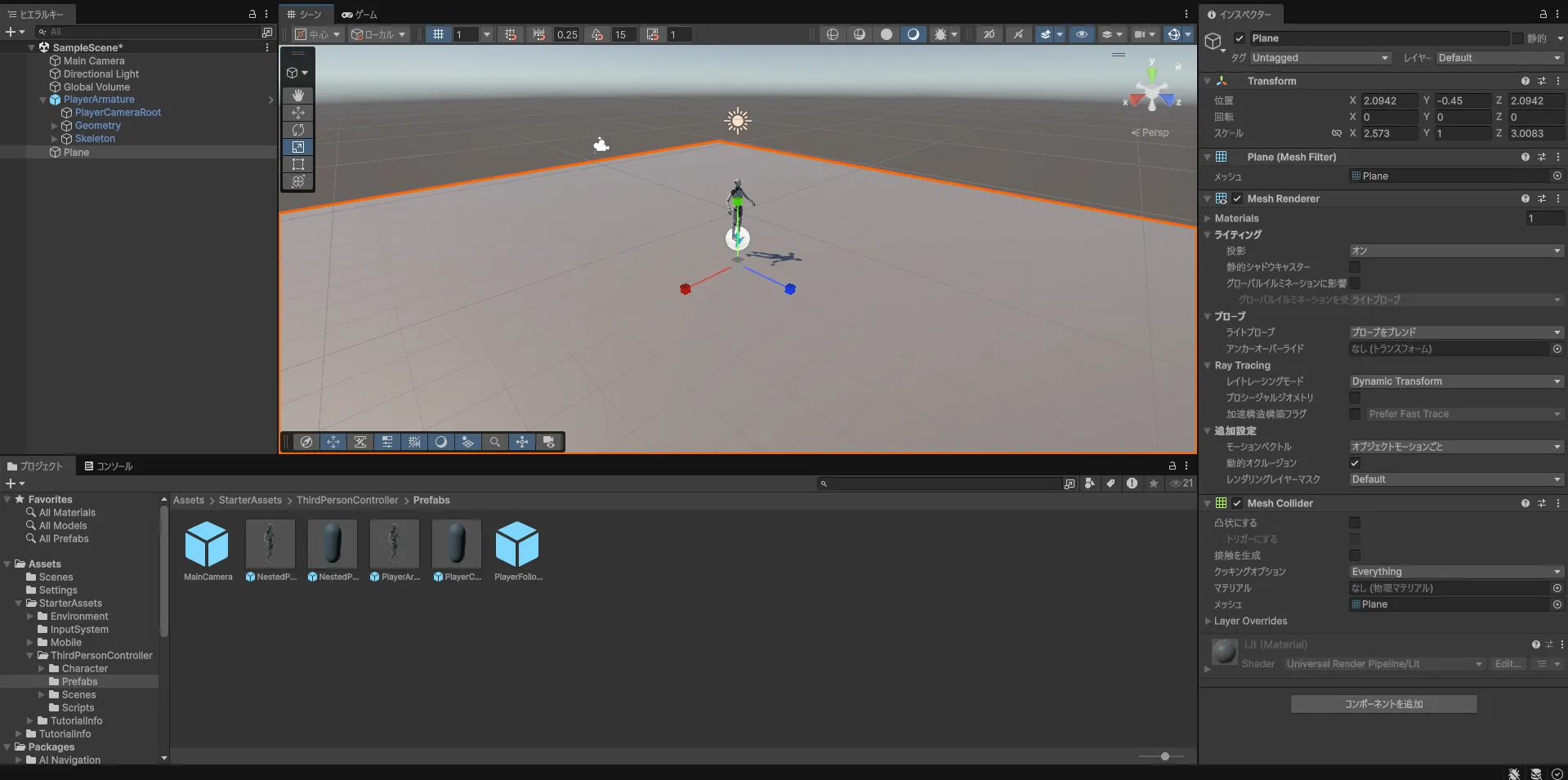This screenshot has height=780, width=1568.
Task: Expand the Materials section
Action: pos(1208,218)
